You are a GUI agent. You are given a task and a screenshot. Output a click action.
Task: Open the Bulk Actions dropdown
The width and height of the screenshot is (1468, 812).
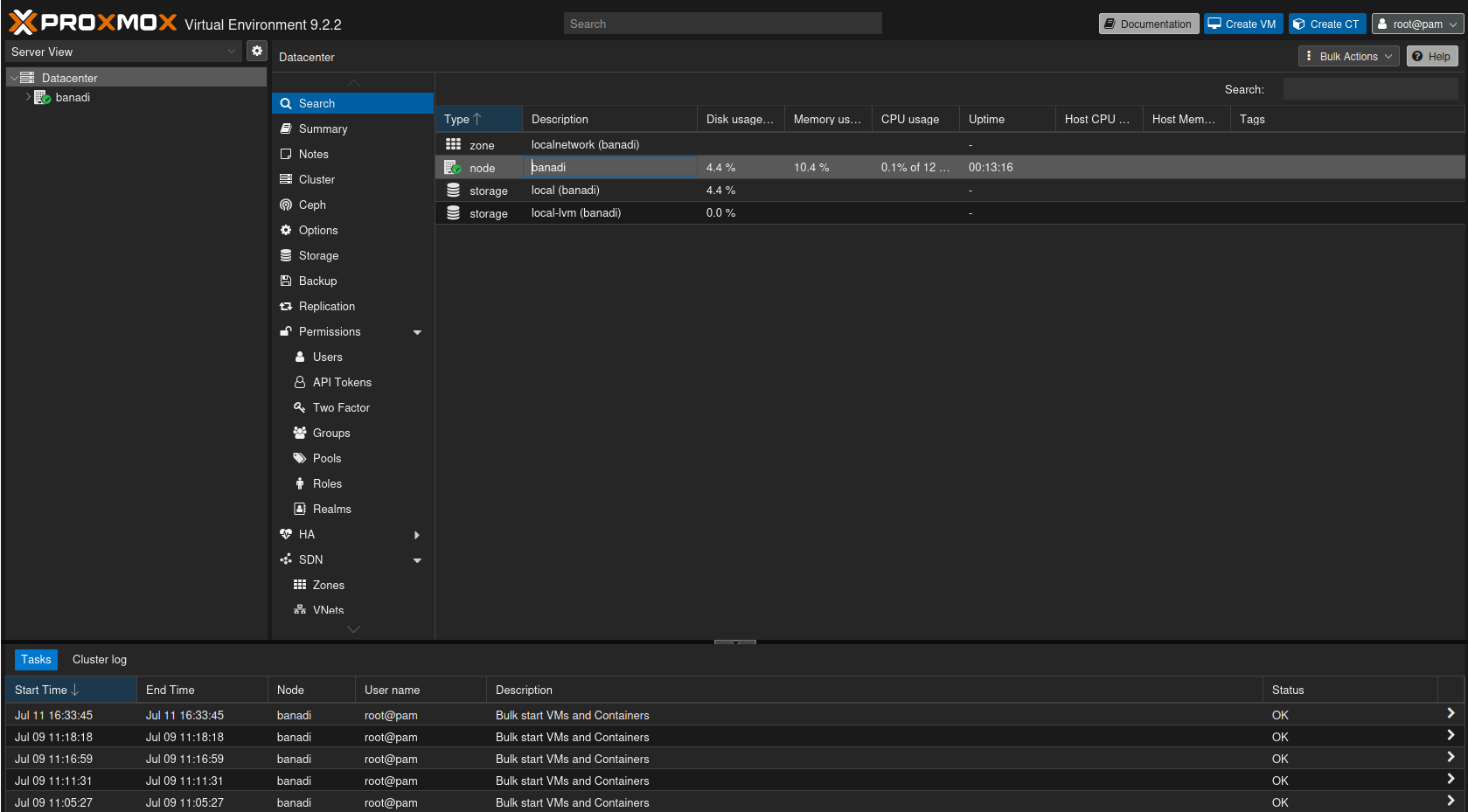point(1348,56)
